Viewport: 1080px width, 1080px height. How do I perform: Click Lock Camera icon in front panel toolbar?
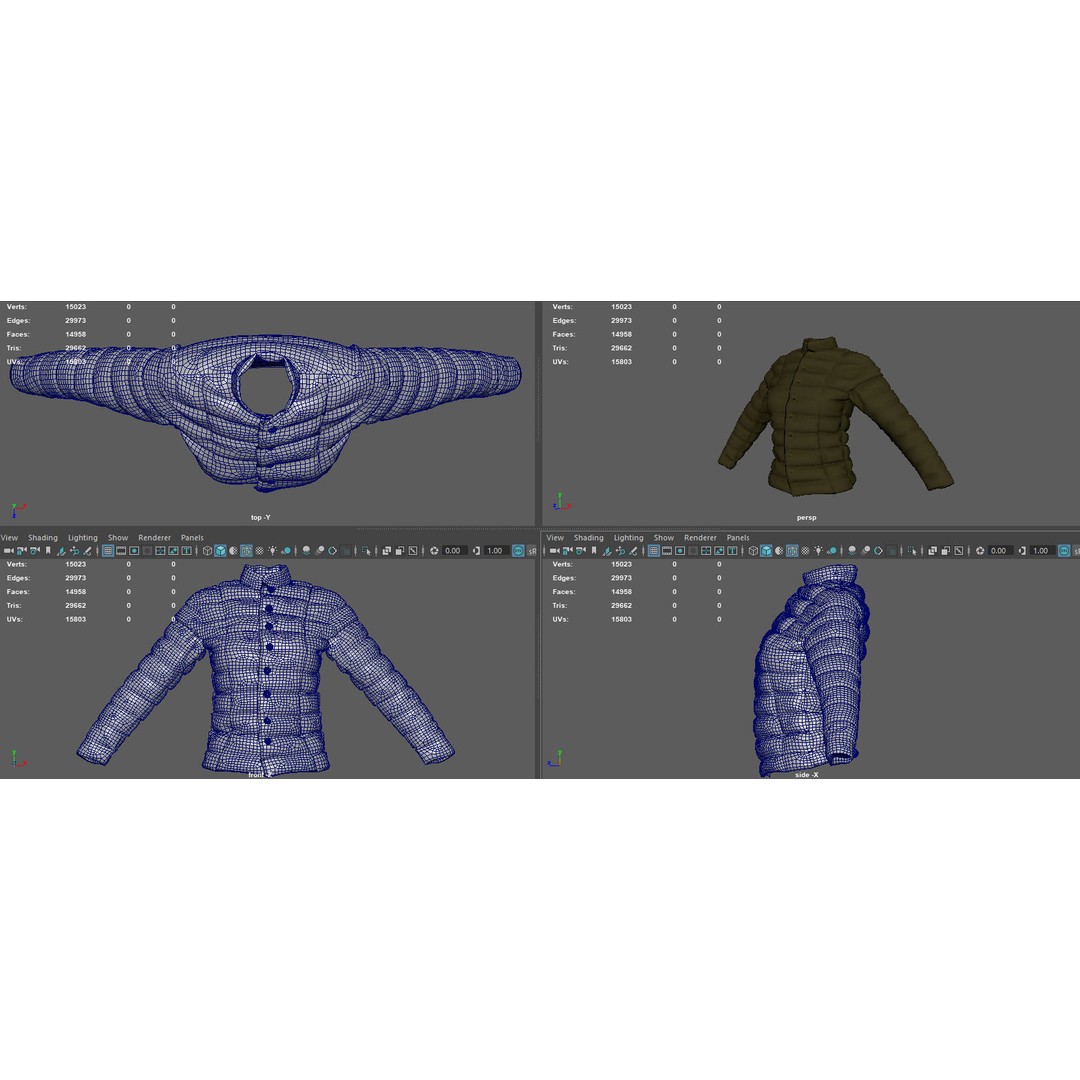[21, 550]
